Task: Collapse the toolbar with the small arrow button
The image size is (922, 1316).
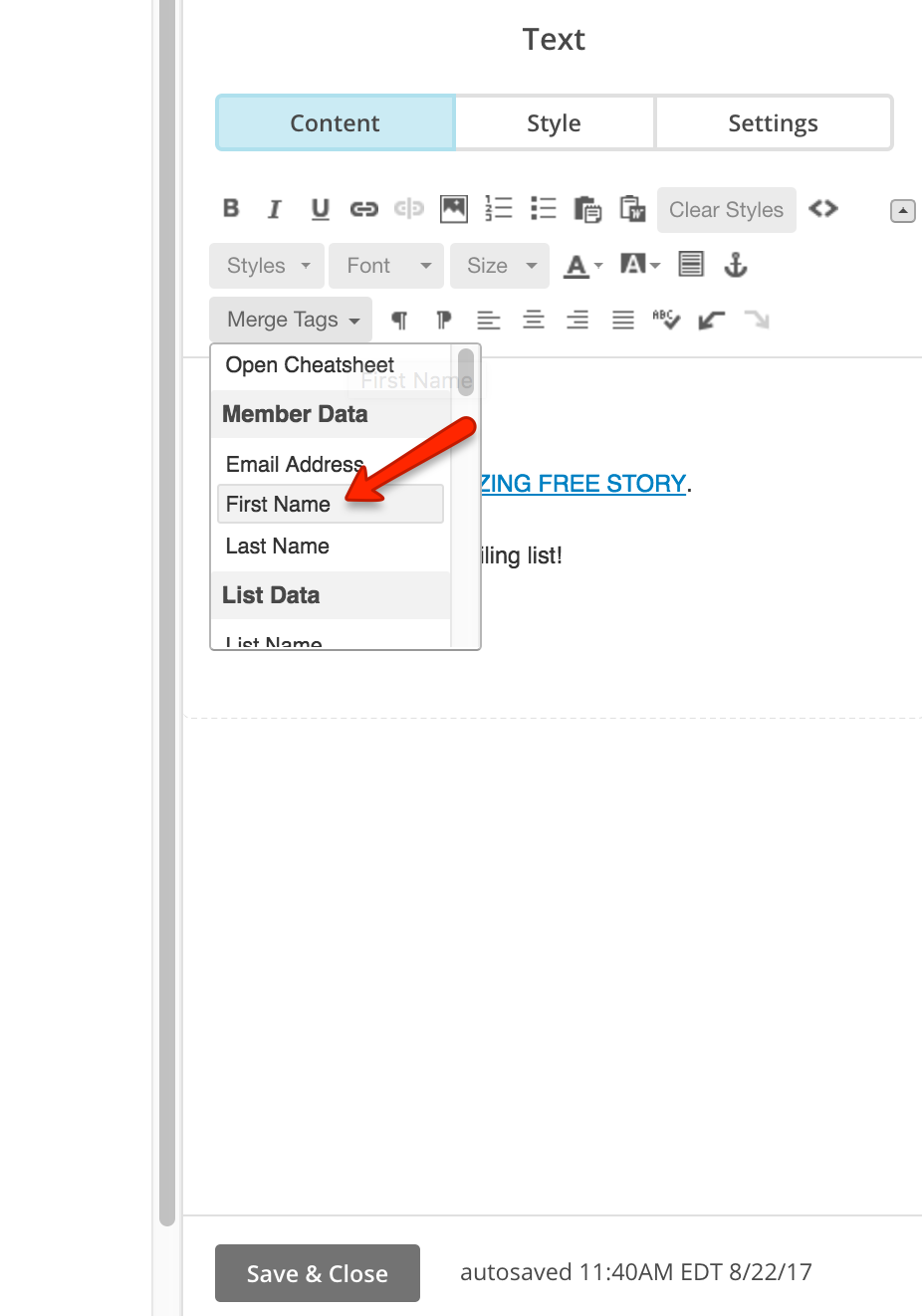Action: tap(903, 211)
